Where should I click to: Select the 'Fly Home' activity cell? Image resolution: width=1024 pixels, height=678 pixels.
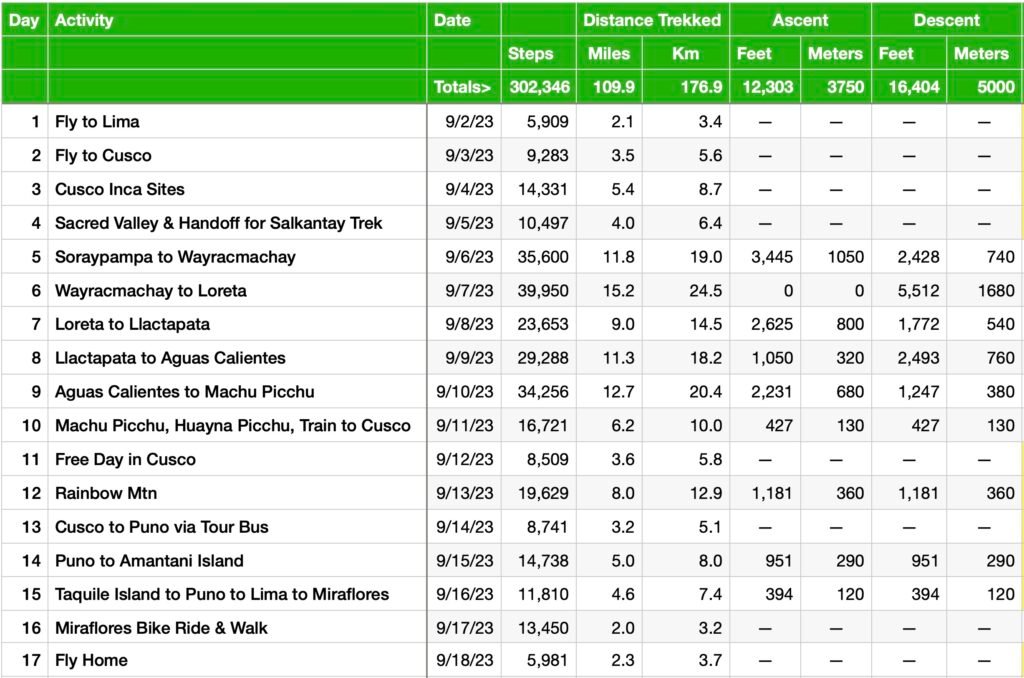coord(237,660)
